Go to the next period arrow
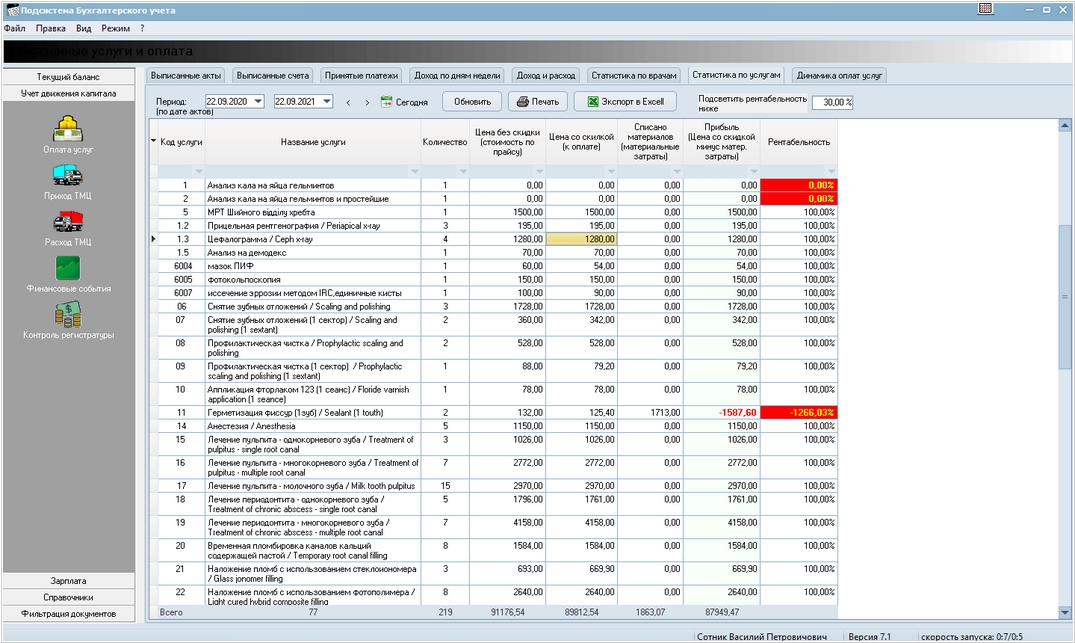1075x643 pixels. pos(367,102)
